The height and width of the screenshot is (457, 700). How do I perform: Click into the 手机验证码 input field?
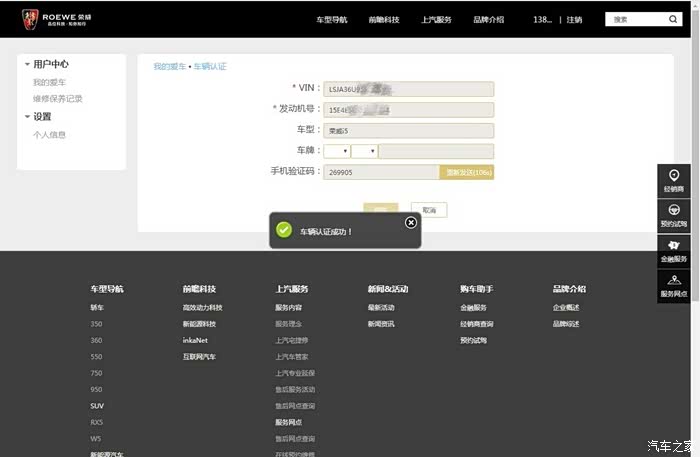[381, 172]
